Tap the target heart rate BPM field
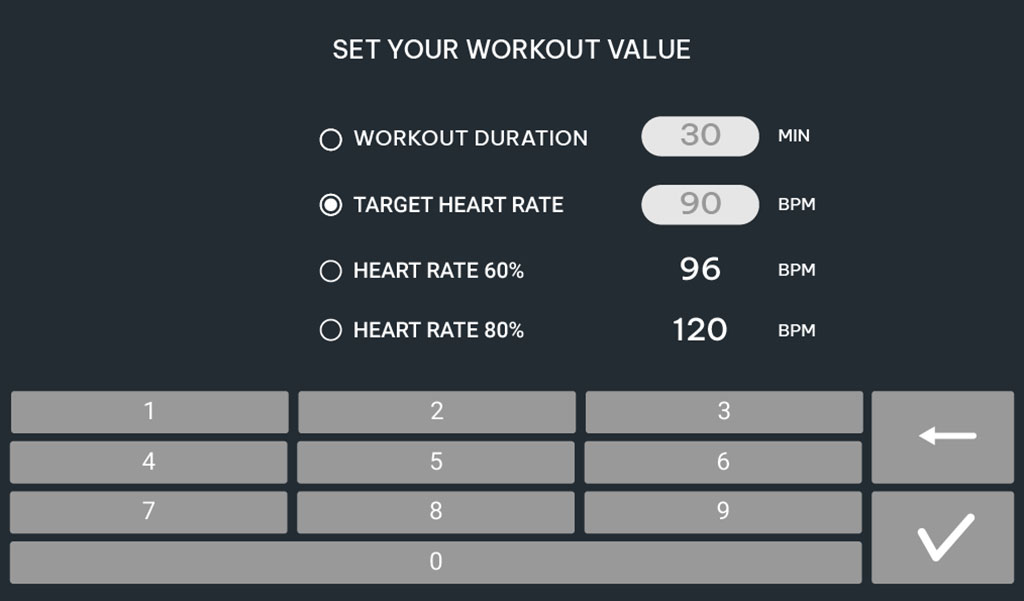 pyautogui.click(x=700, y=204)
